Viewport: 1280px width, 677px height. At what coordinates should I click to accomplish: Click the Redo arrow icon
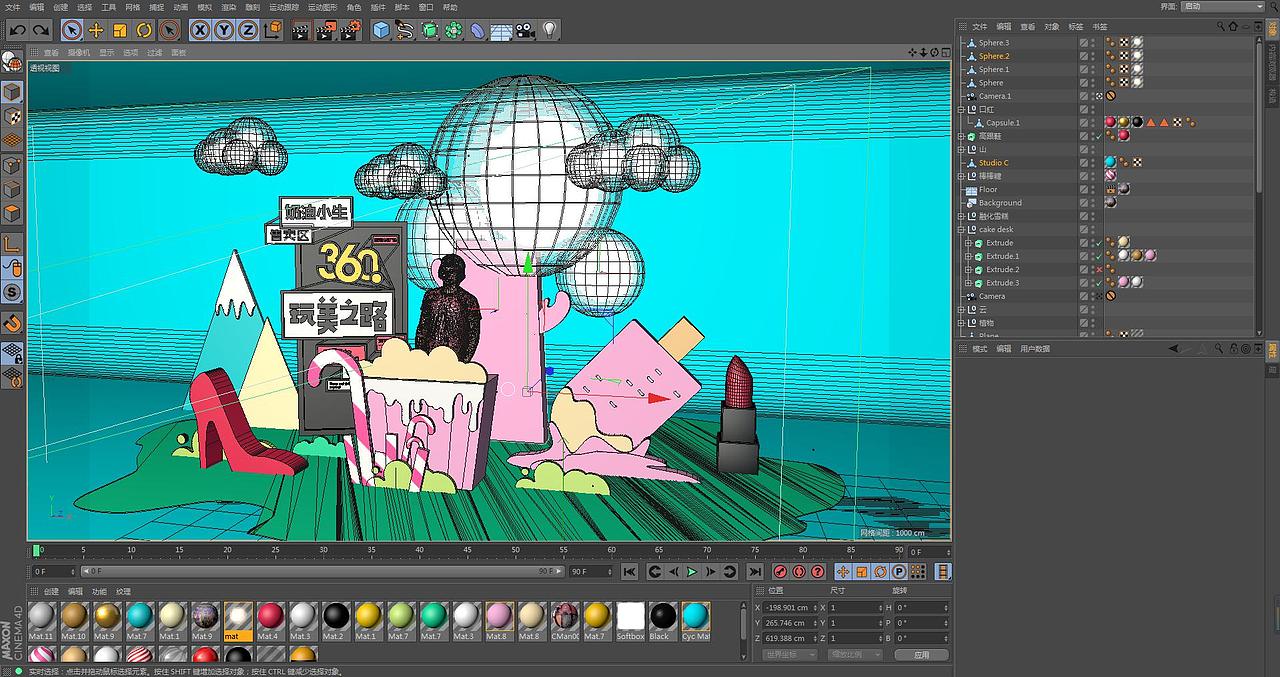40,30
